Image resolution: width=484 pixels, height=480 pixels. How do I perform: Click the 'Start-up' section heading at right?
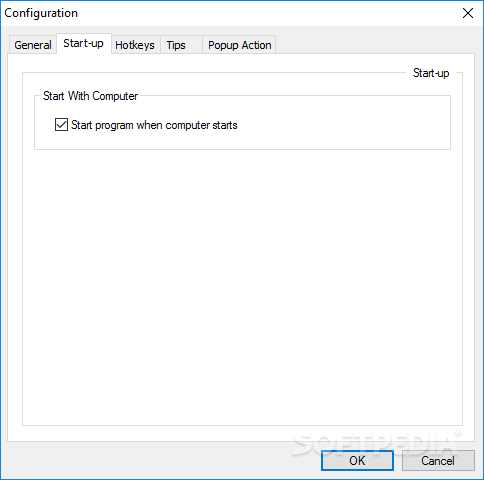(431, 73)
